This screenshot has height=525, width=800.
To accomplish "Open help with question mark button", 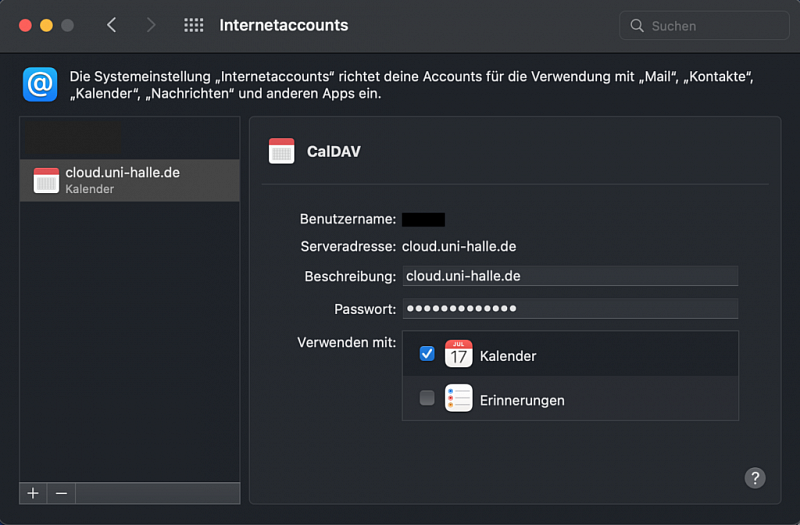I will pos(755,478).
